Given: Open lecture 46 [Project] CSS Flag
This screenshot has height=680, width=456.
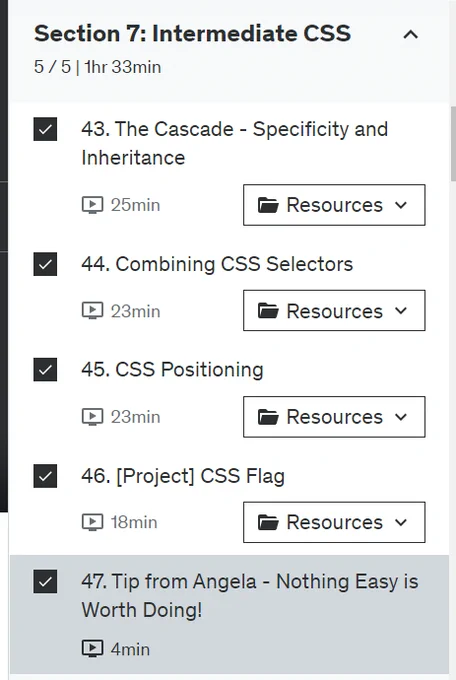Looking at the screenshot, I should 183,476.
